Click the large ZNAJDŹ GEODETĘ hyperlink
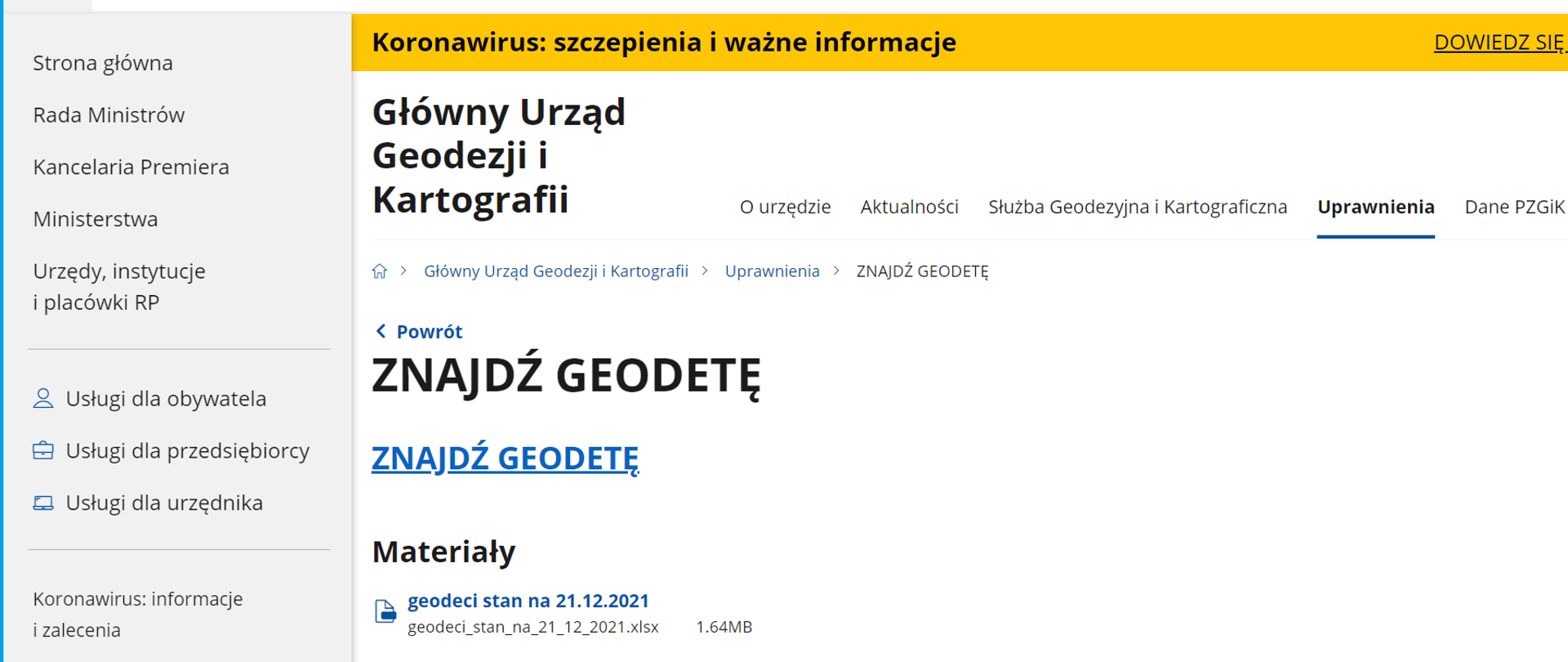The width and height of the screenshot is (1568, 662). tap(505, 458)
